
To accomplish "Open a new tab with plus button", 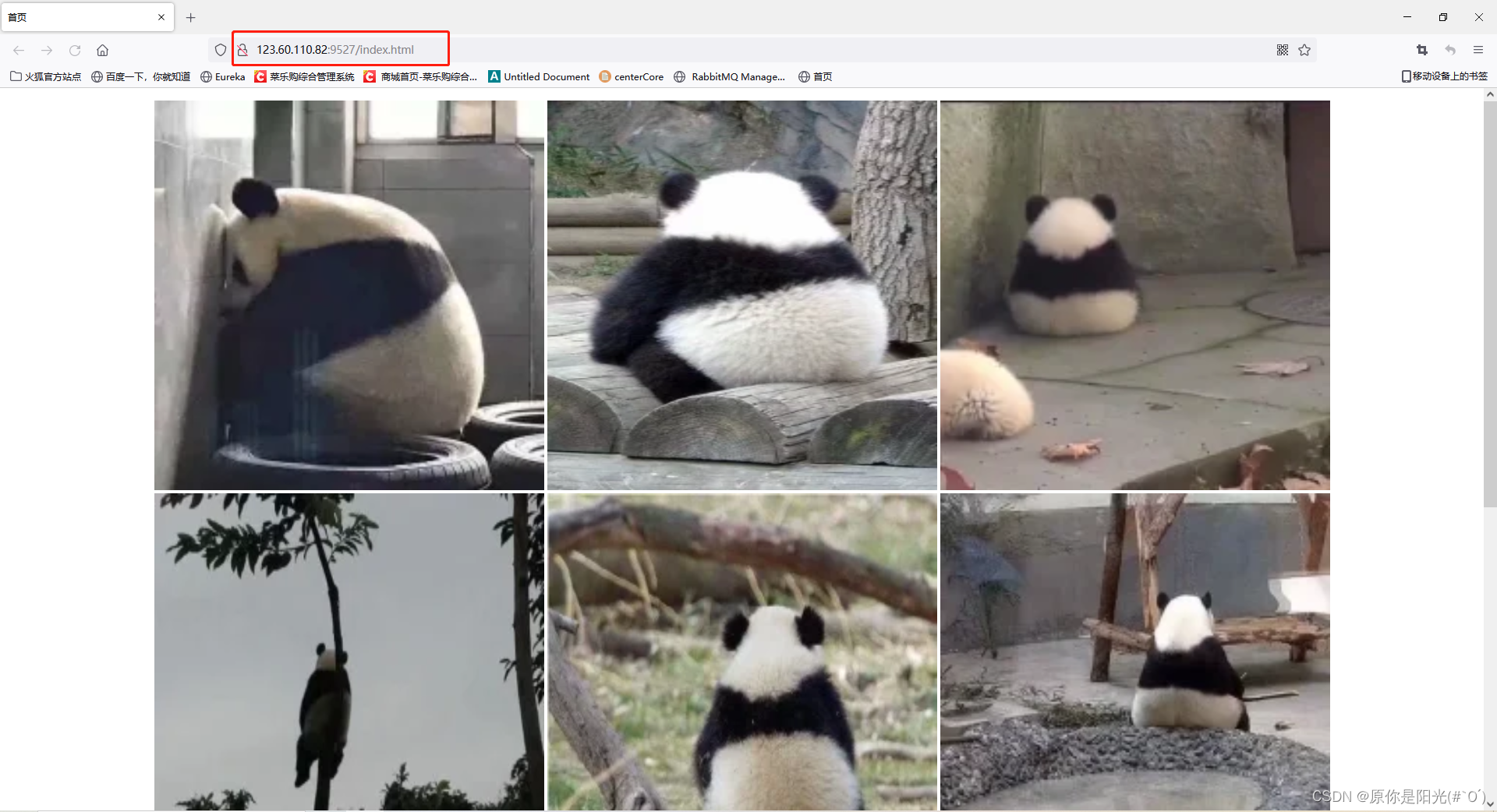I will (x=190, y=17).
